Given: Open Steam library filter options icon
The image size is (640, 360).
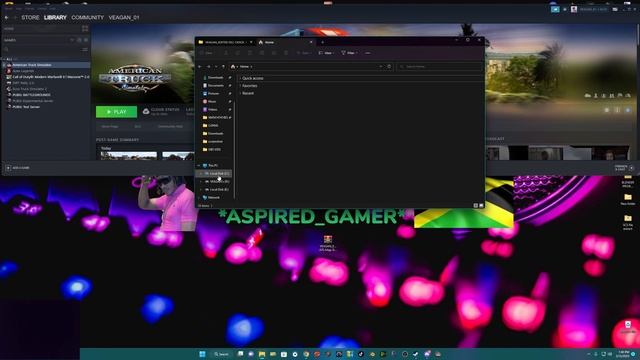Looking at the screenshot, I should point(84,49).
